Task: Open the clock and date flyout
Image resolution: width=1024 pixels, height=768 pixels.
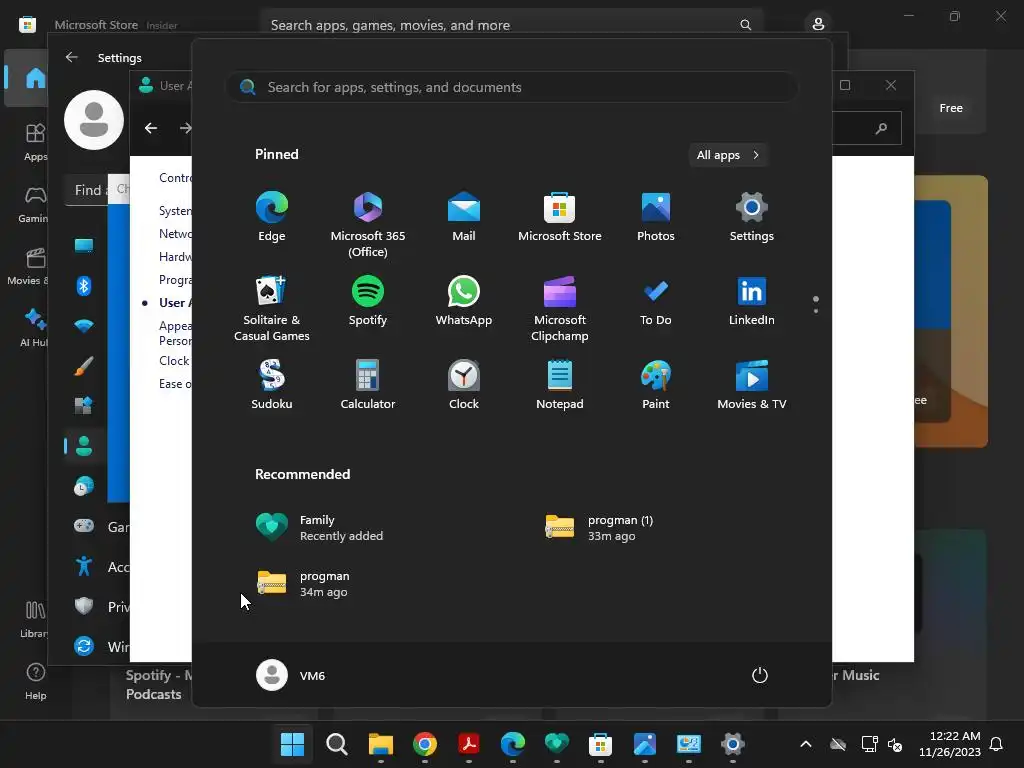Action: [950, 744]
